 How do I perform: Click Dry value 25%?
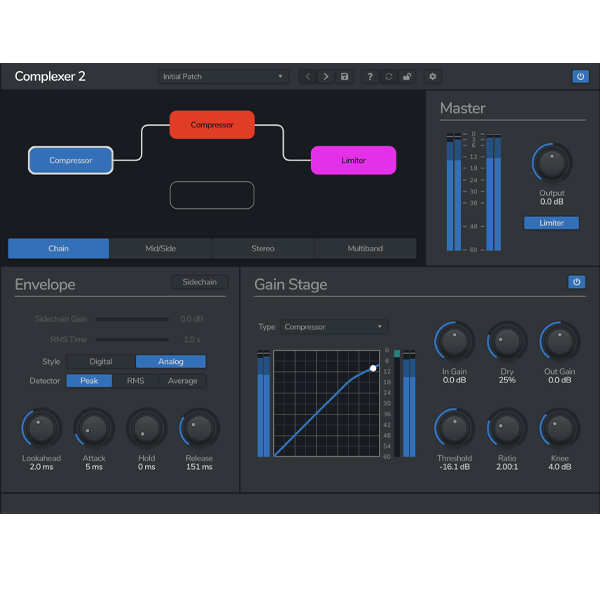(507, 380)
